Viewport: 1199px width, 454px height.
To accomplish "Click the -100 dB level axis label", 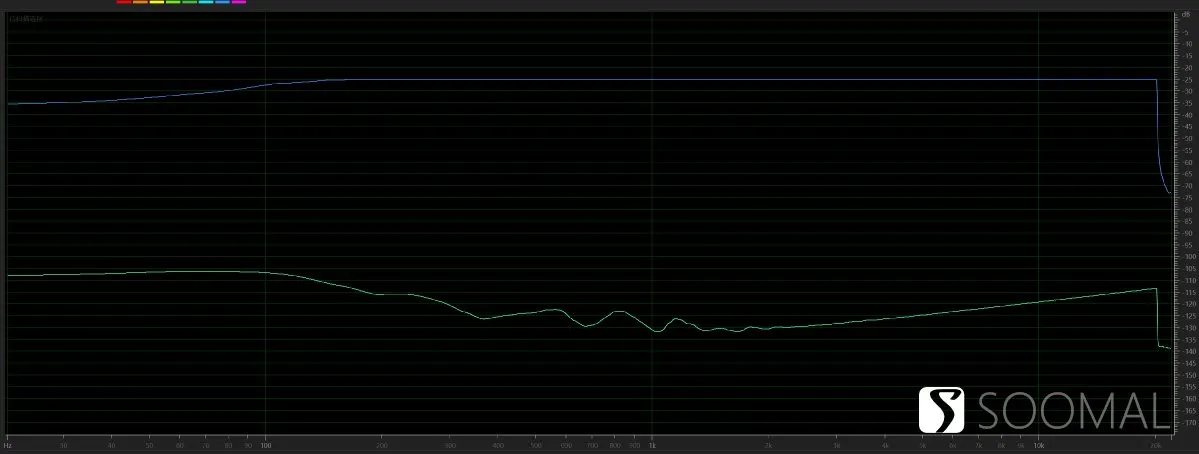I will pos(1187,257).
